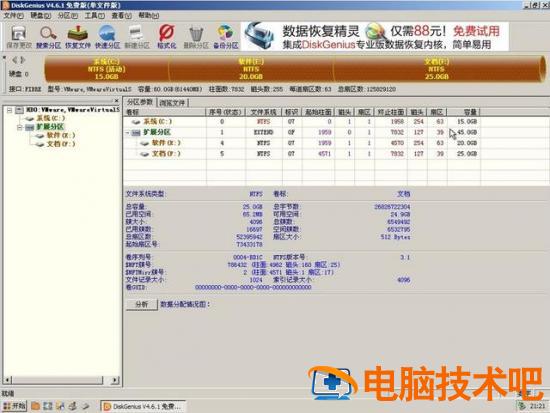Select 系统(C:) in the left tree
This screenshot has height=413, width=550.
(x=51, y=118)
